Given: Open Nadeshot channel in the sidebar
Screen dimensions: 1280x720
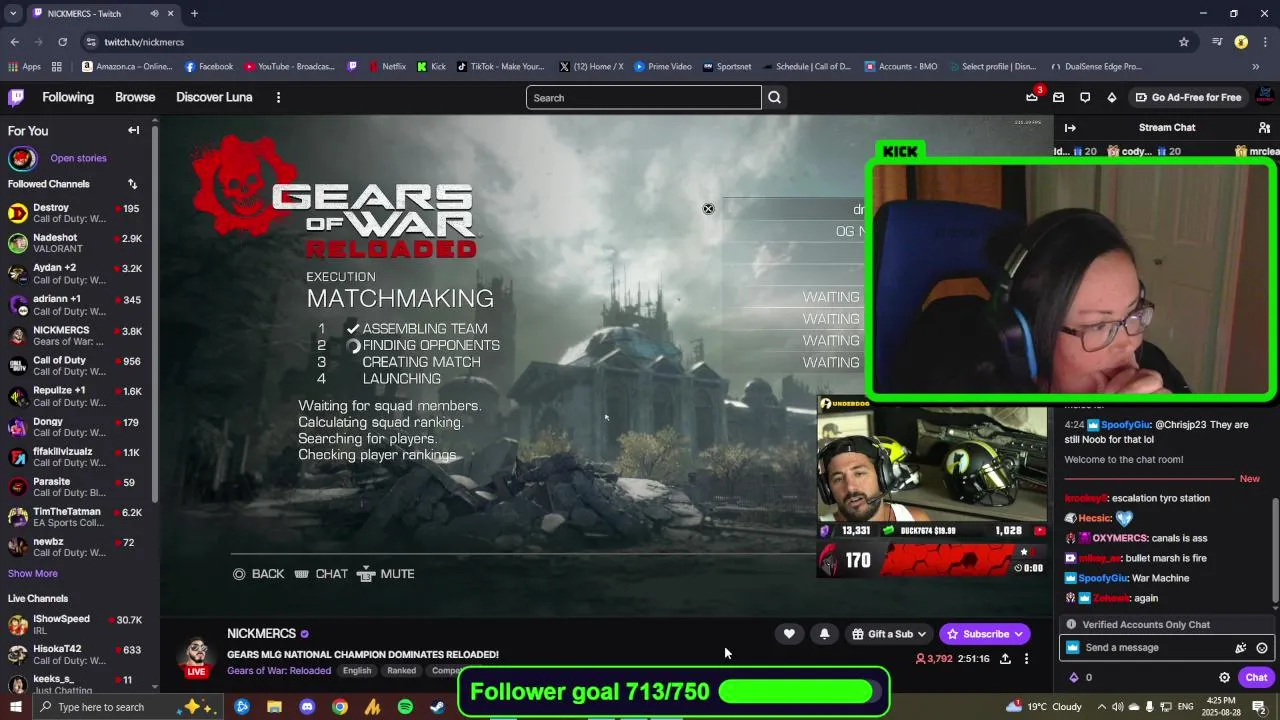Looking at the screenshot, I should (x=77, y=243).
